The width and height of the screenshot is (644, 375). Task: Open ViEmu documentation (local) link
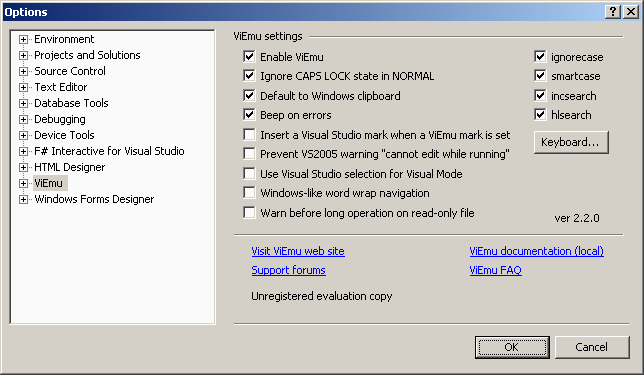click(x=536, y=251)
